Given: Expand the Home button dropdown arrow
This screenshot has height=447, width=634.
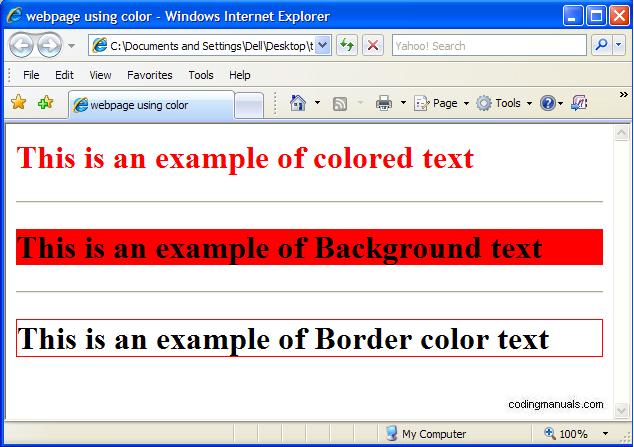Looking at the screenshot, I should tap(317, 103).
